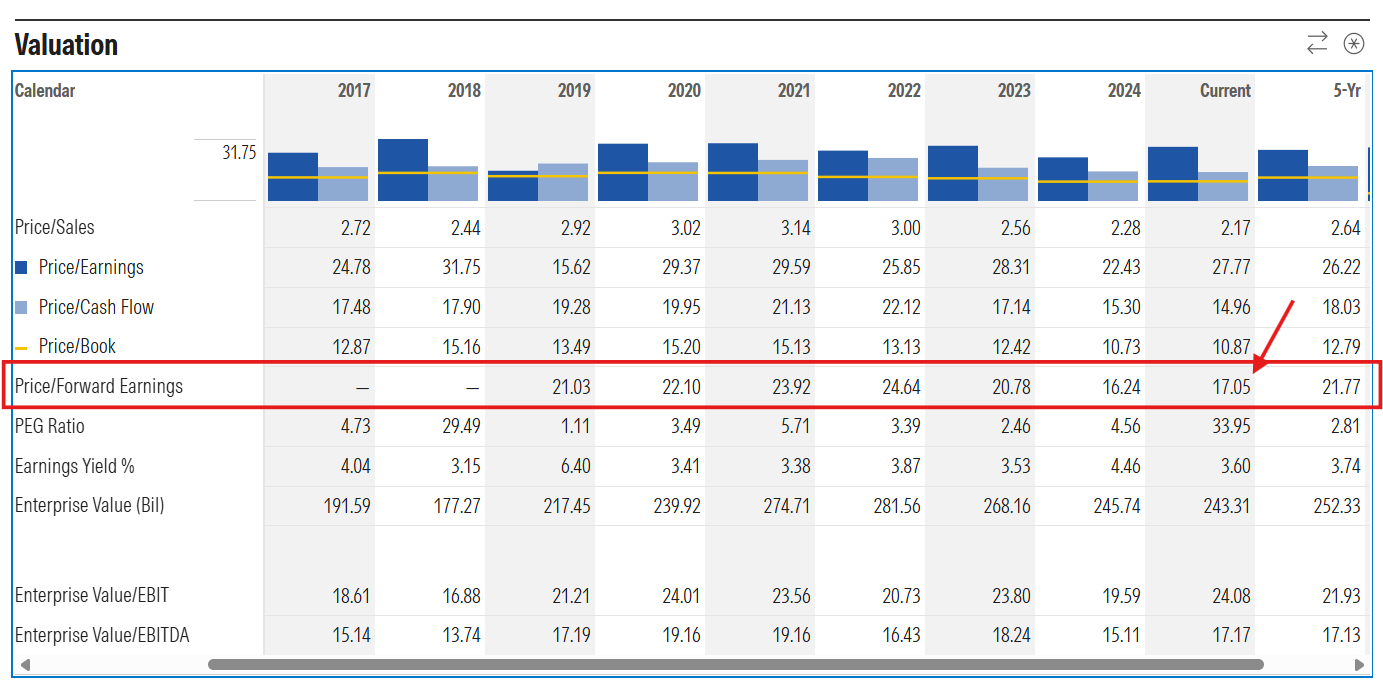Click the Current Price/Forward Earnings value 17.05

point(1231,387)
